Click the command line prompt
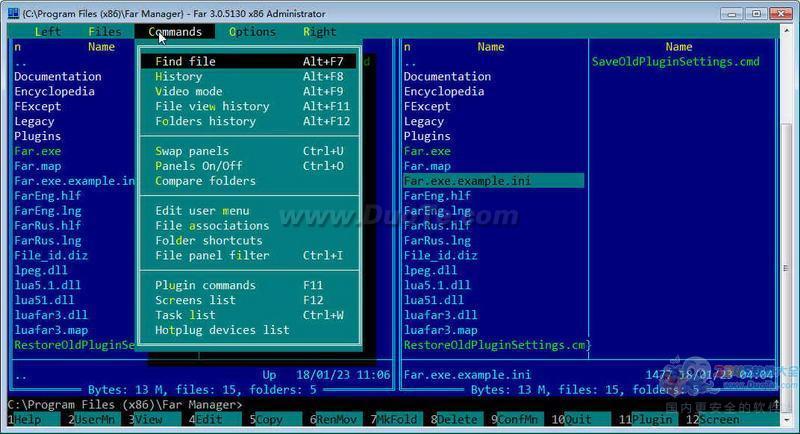Image resolution: width=800 pixels, height=434 pixels. pyautogui.click(x=125, y=405)
